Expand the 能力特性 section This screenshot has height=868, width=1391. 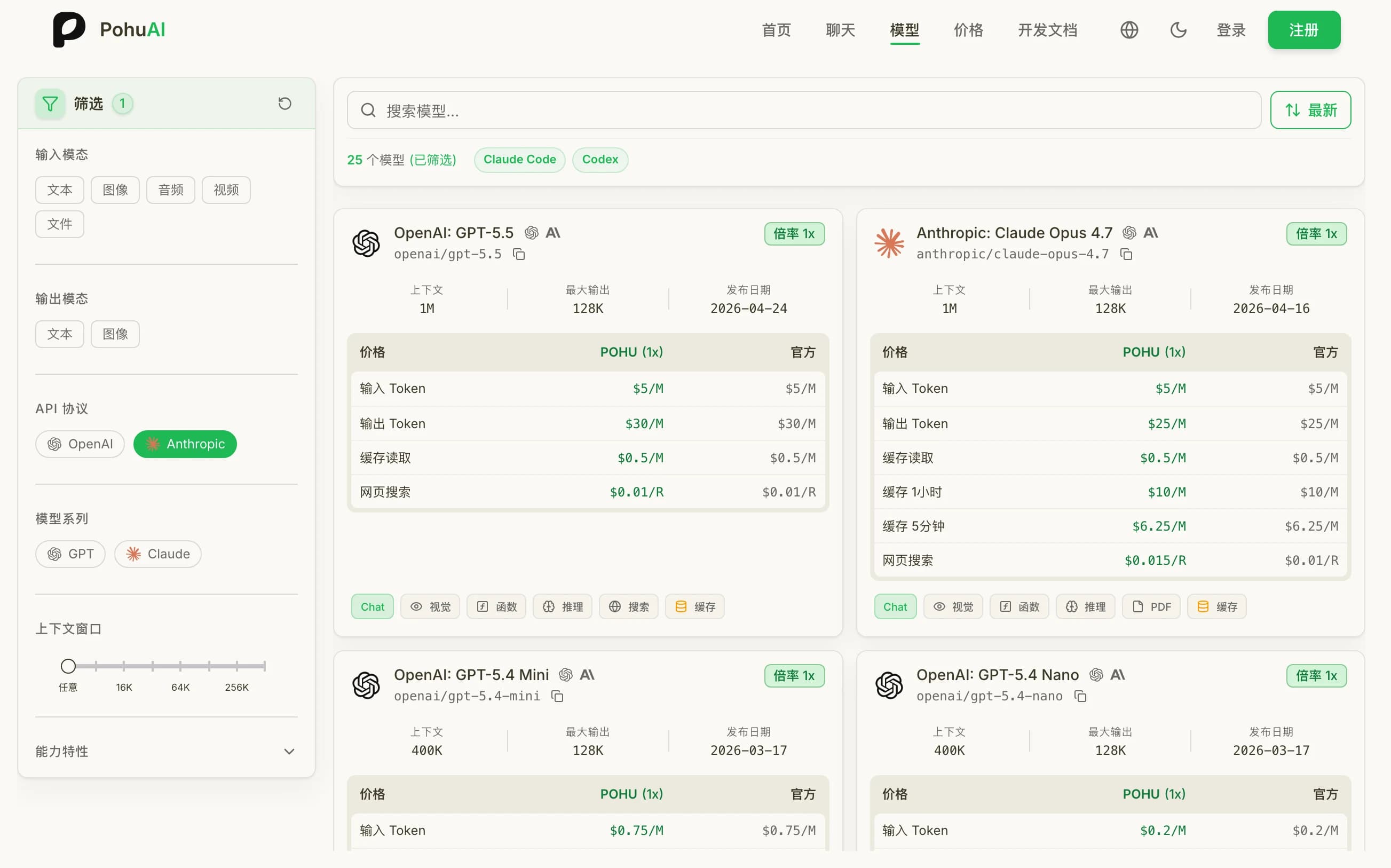(x=166, y=752)
